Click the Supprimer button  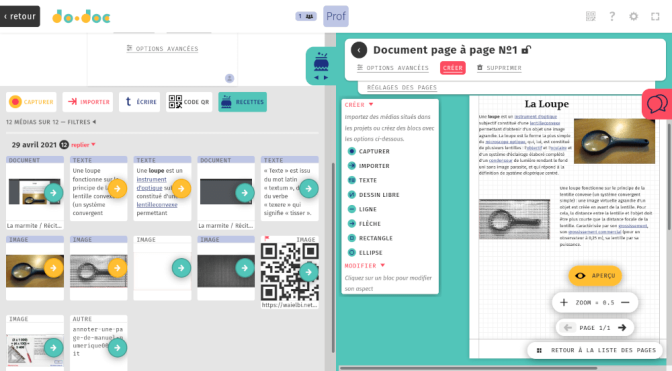(499, 68)
